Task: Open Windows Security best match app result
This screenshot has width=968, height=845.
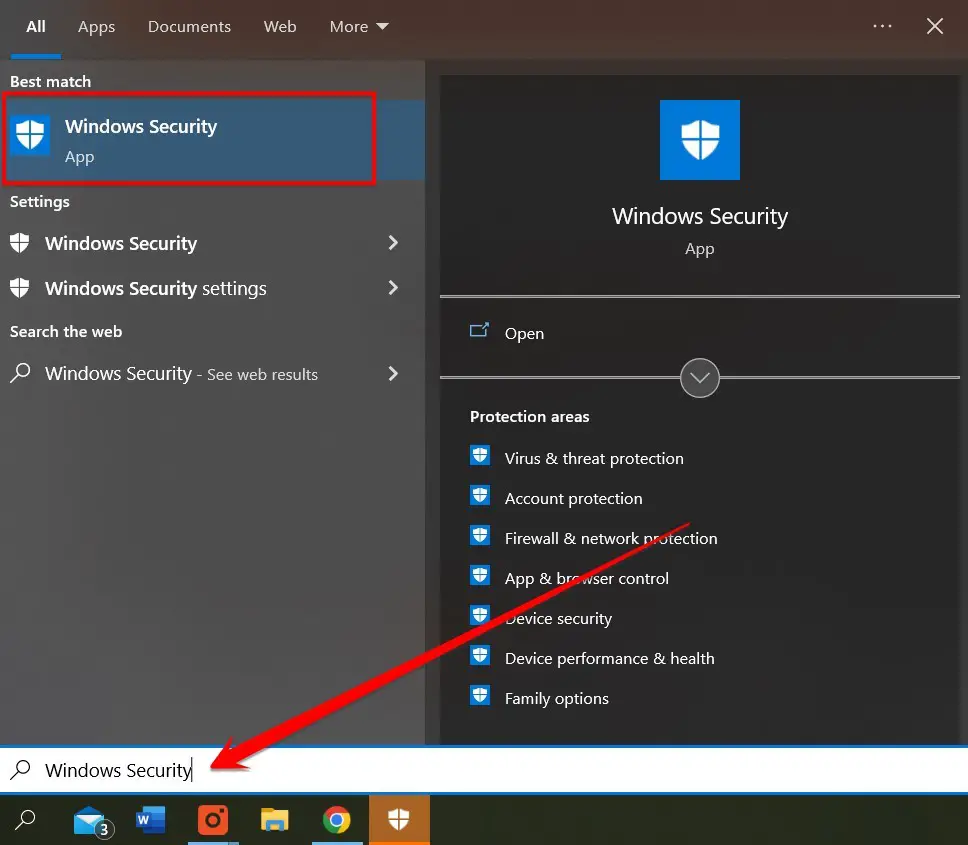Action: [212, 139]
